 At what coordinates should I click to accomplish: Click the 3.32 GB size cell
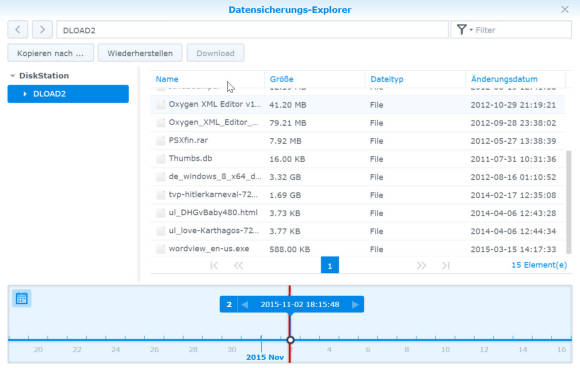coord(285,177)
